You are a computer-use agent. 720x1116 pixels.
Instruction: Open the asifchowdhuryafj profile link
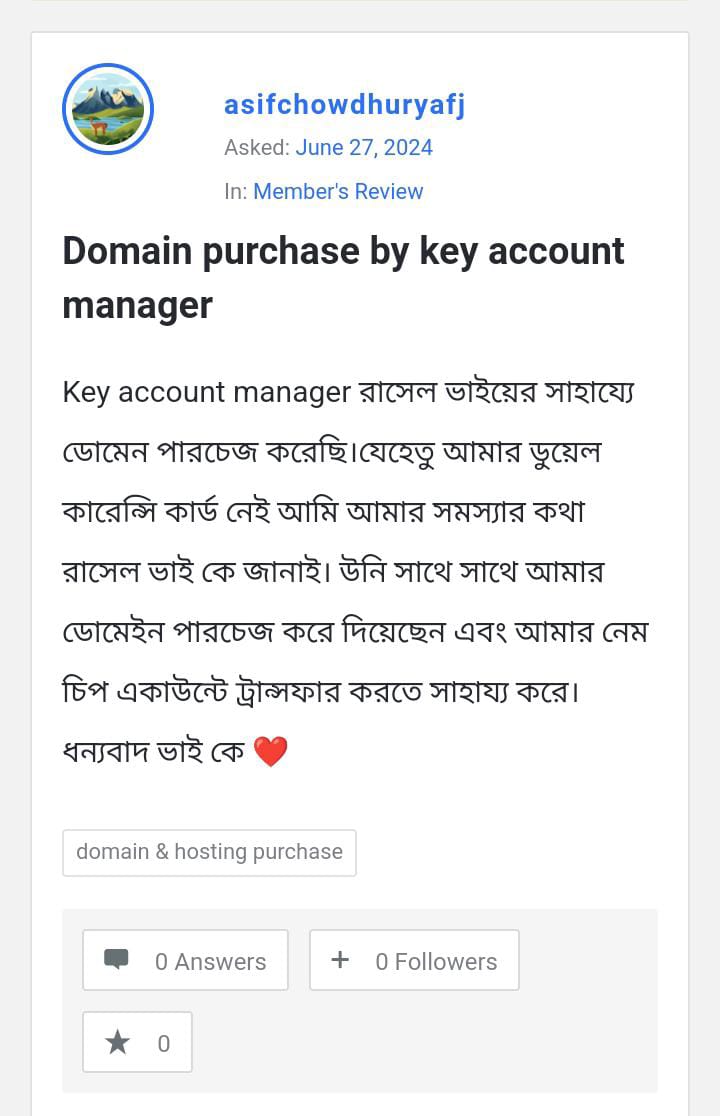[344, 104]
